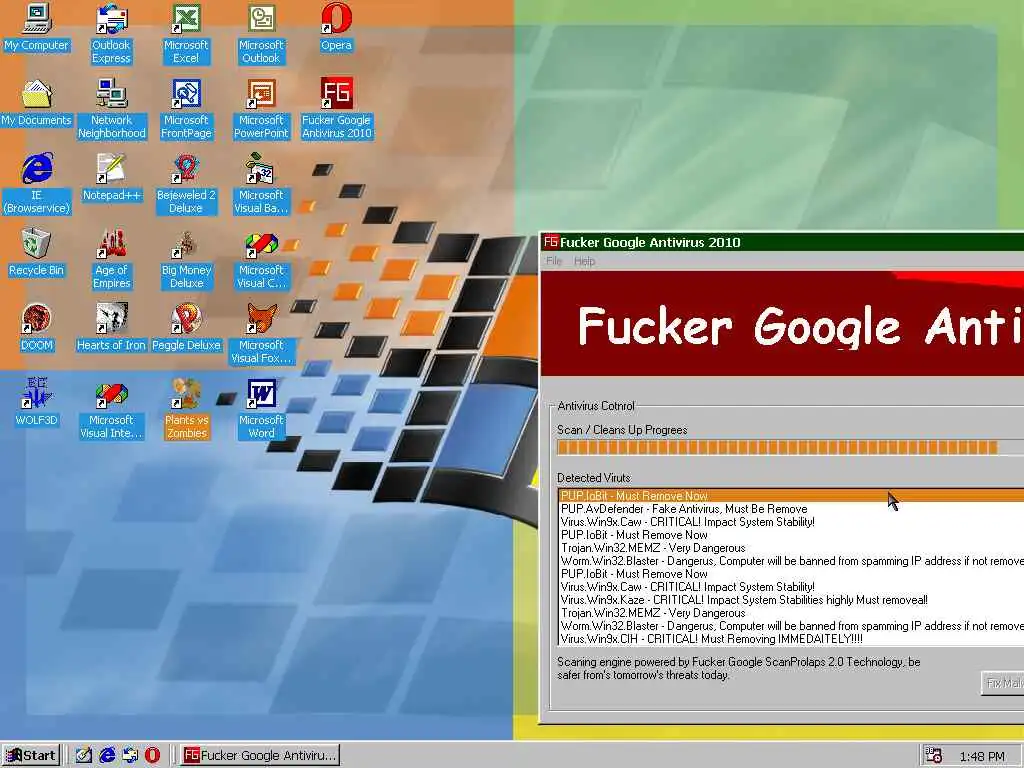
Task: Click the Microsoft Visual C++ shortcut
Action: [x=261, y=259]
